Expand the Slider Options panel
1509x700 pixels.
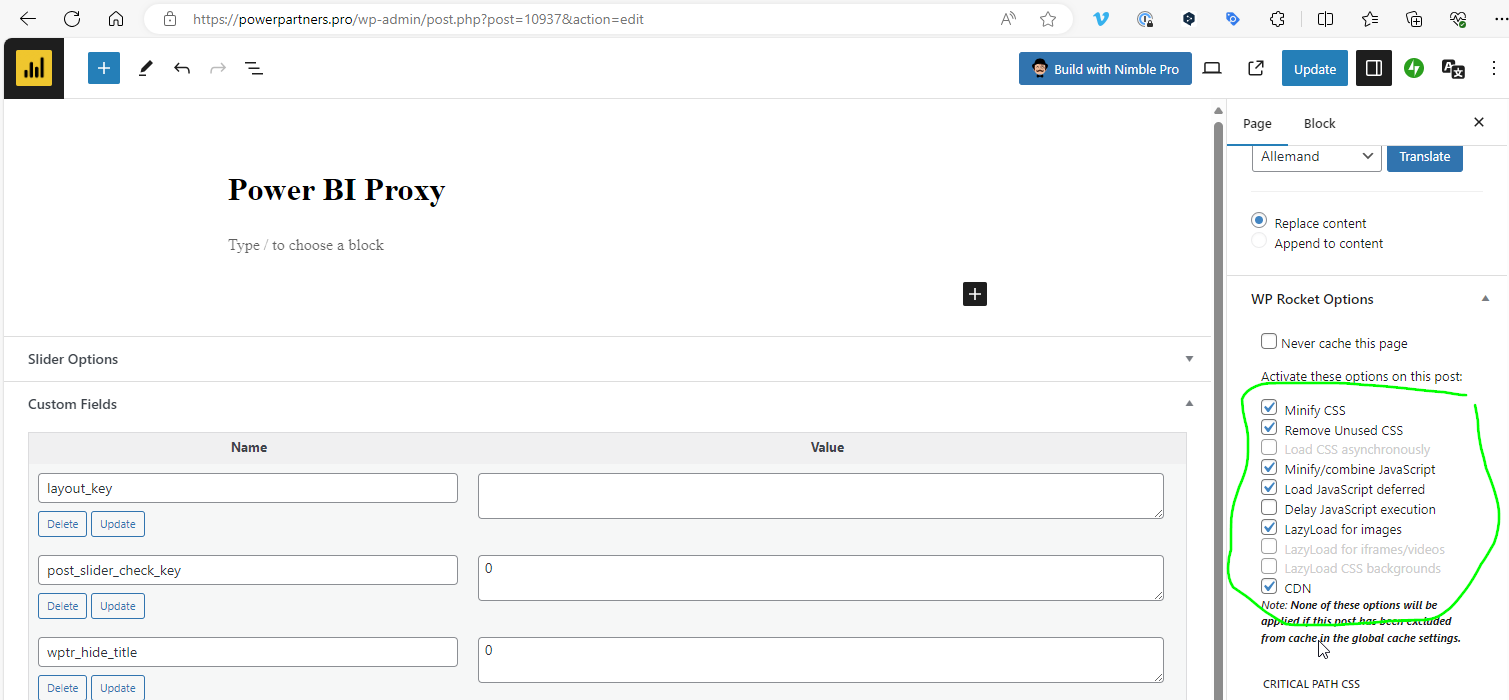coord(1189,359)
